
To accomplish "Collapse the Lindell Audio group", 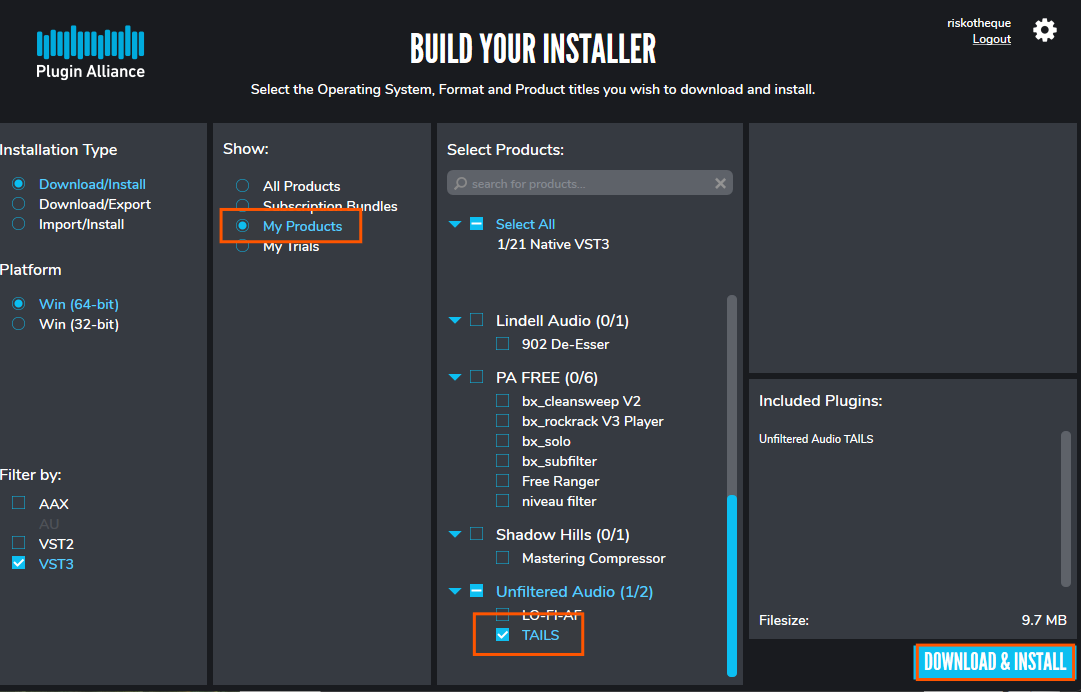I will [x=455, y=321].
